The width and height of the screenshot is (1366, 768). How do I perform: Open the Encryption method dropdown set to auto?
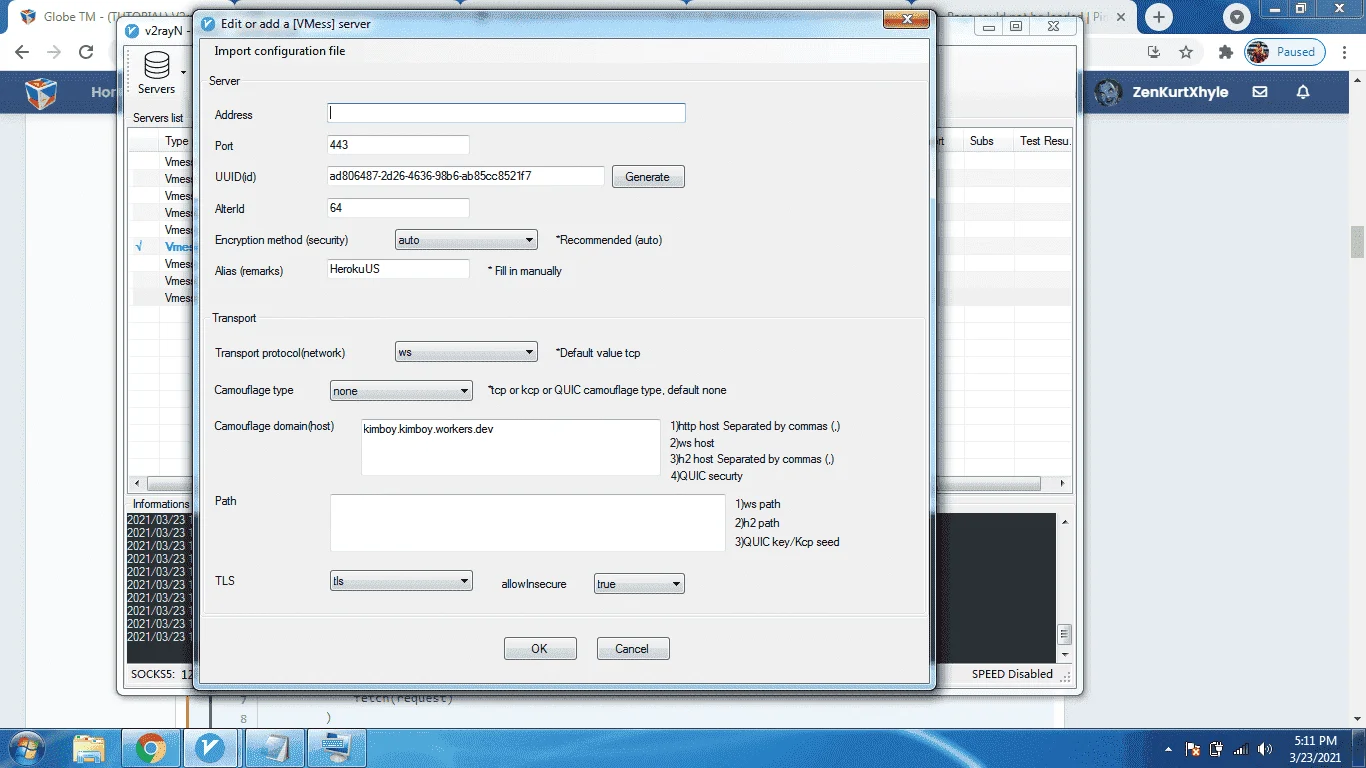point(467,240)
